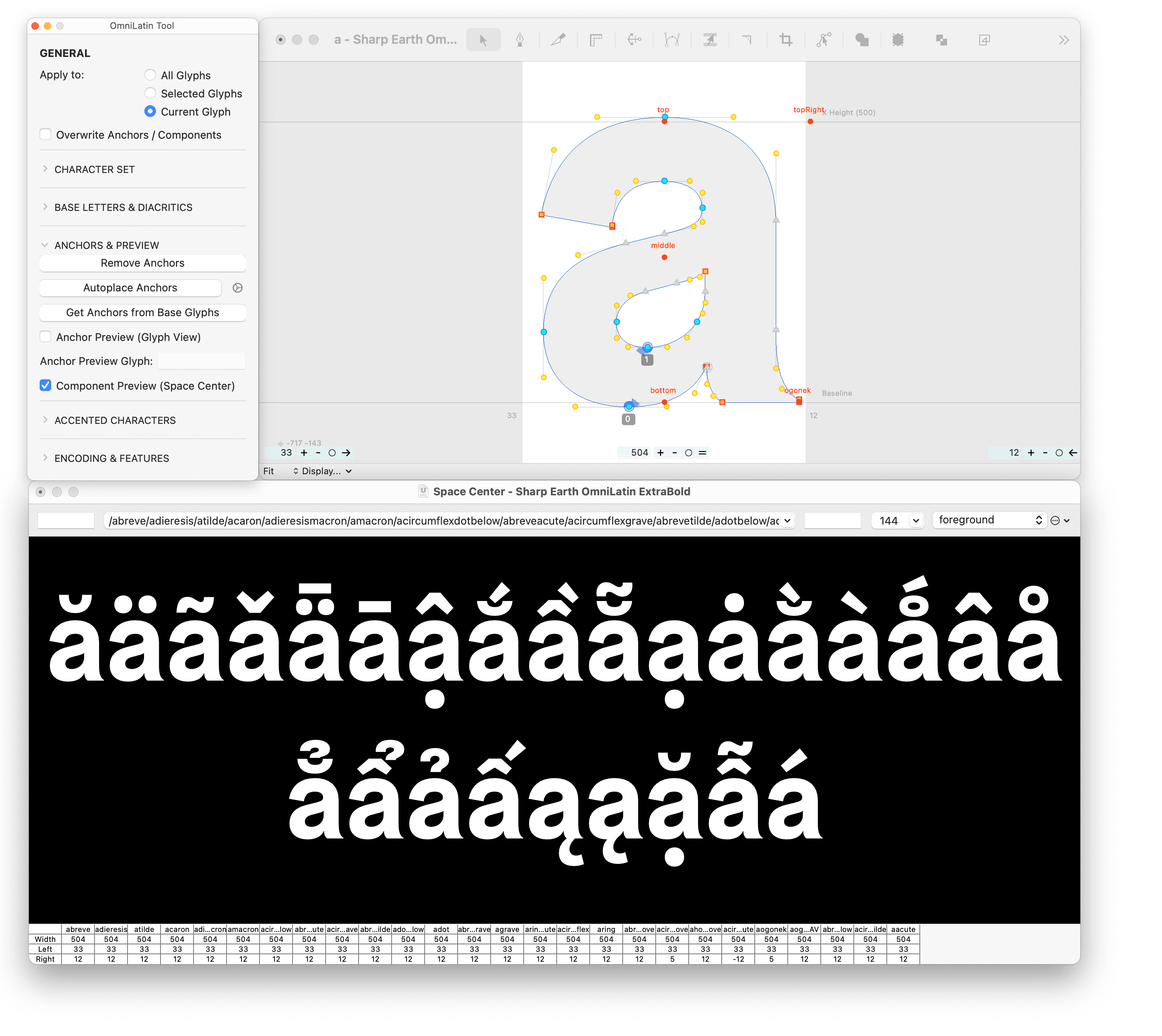Open the foreground layer dropdown
The image size is (1162, 1036).
click(989, 520)
